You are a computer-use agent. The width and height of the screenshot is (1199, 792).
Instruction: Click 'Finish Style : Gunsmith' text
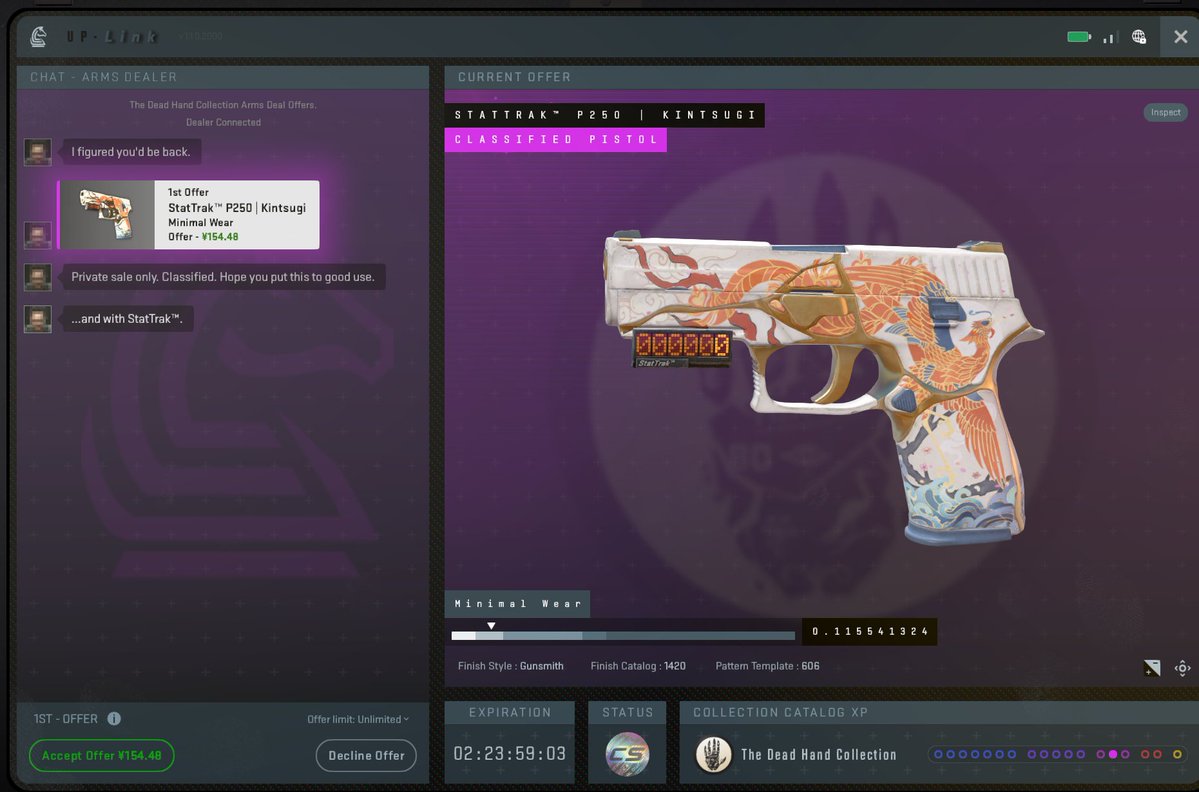coord(511,666)
